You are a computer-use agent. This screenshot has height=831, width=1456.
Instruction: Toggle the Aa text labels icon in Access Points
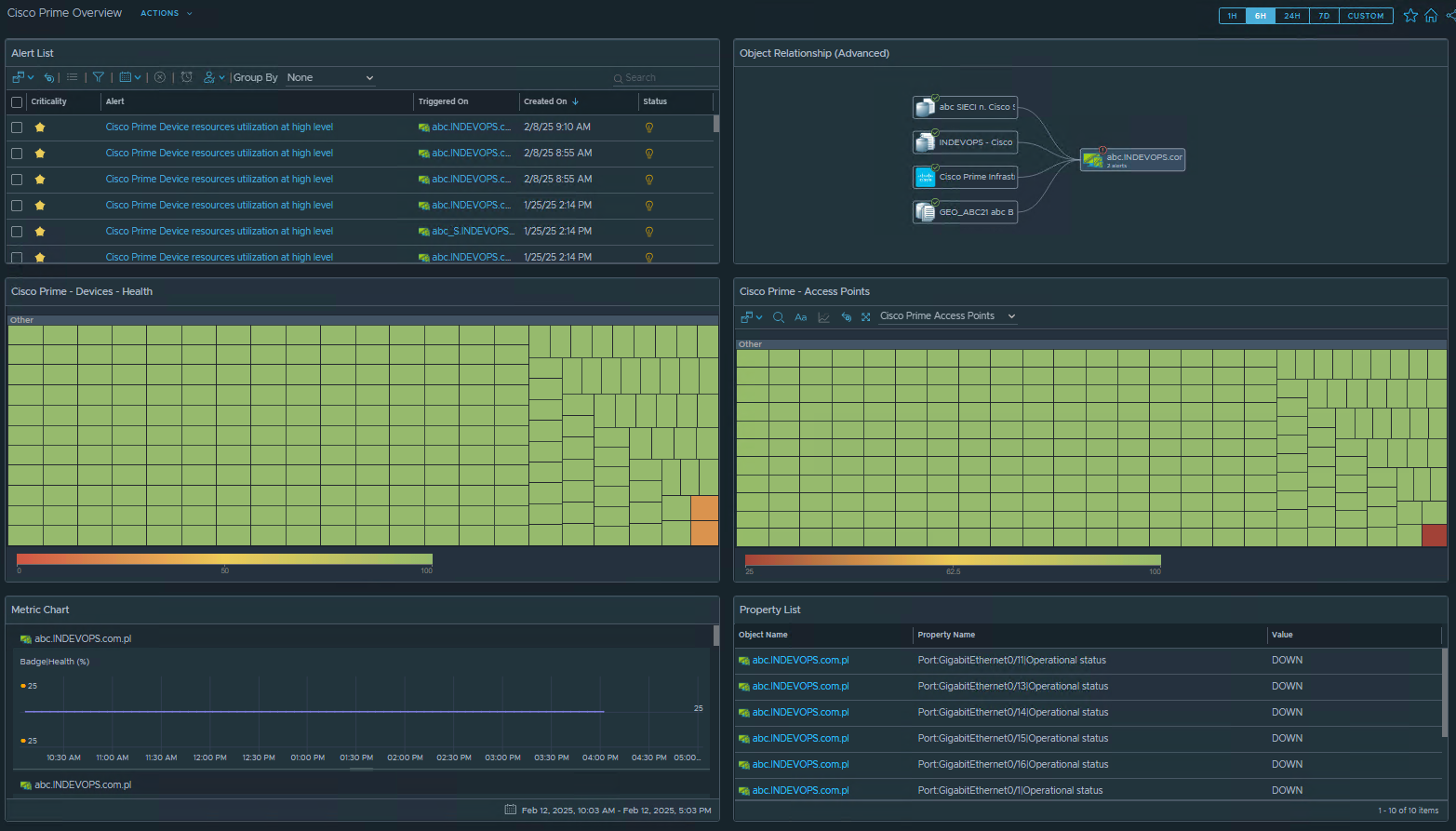(800, 316)
